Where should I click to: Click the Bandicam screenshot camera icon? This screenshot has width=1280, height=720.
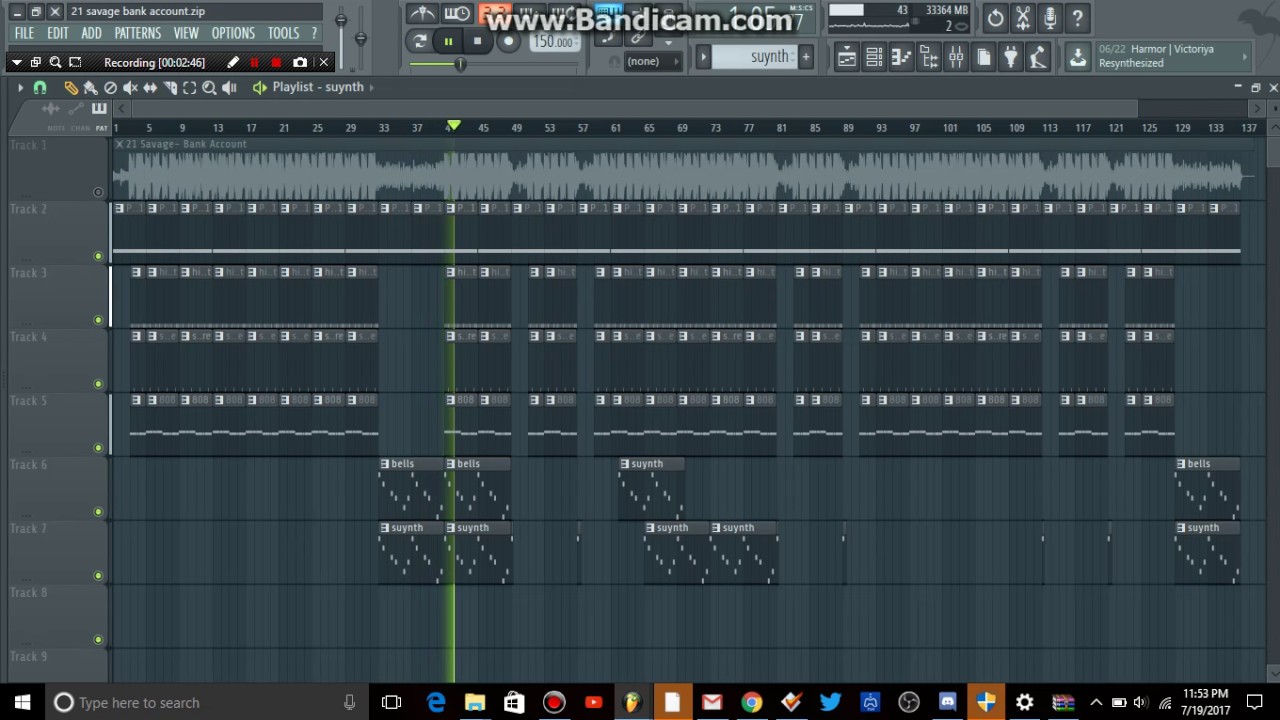300,62
